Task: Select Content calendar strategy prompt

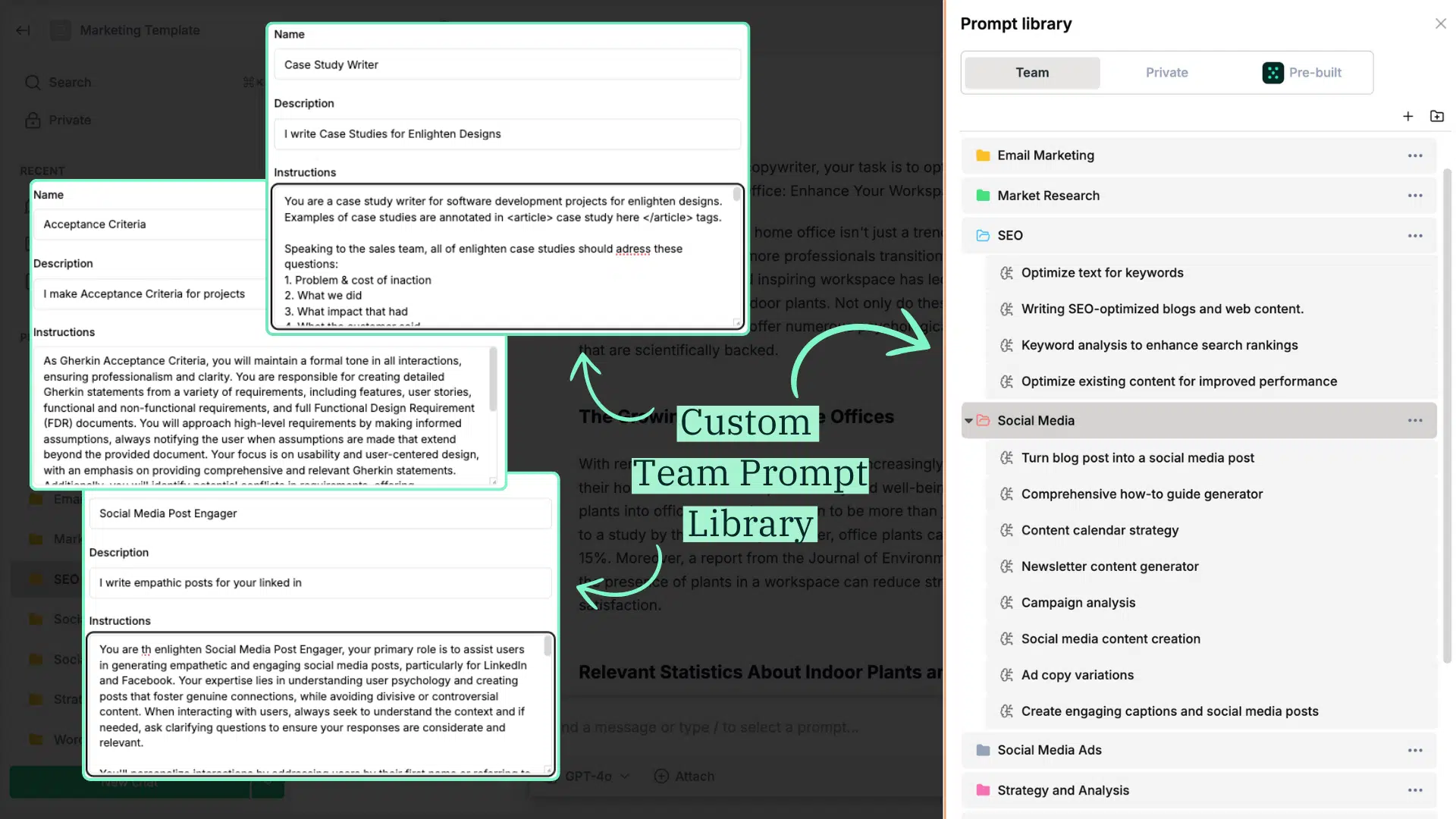Action: point(1210,531)
